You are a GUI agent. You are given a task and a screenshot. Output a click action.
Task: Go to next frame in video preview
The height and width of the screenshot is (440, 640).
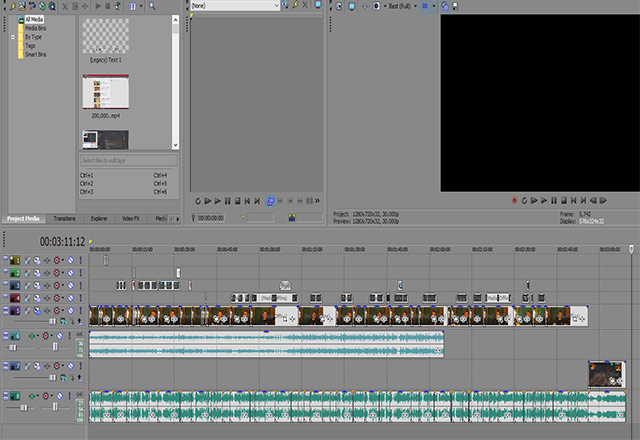click(603, 200)
